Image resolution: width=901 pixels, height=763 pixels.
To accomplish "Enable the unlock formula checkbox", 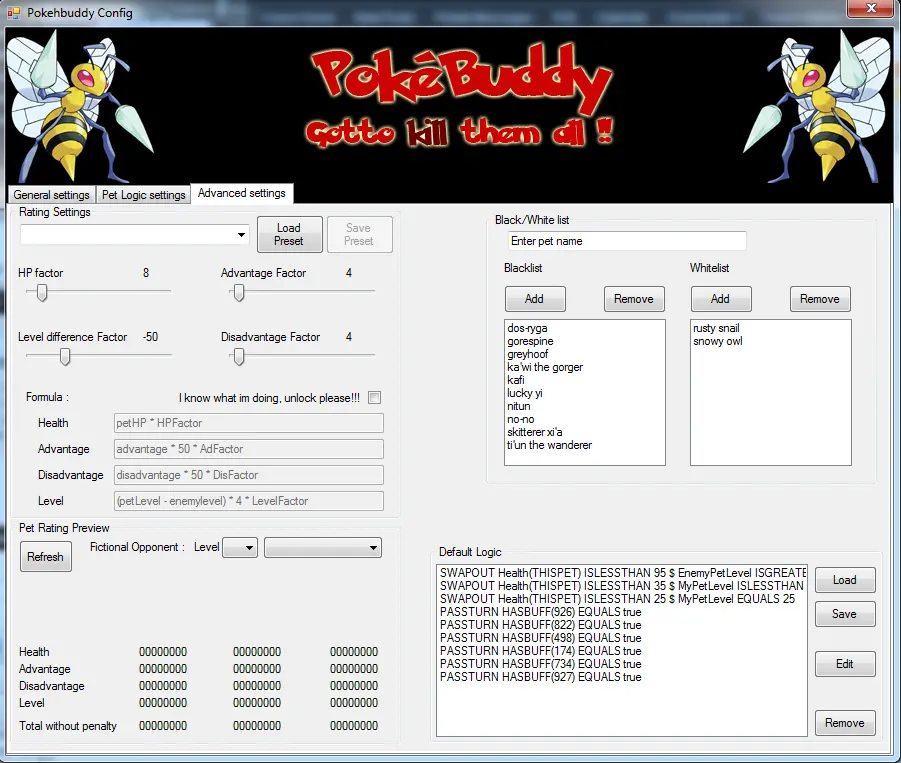I will [375, 398].
